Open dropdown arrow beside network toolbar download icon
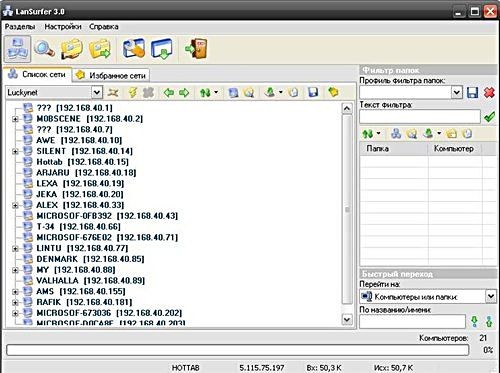This screenshot has width=500, height=373. tap(281, 92)
